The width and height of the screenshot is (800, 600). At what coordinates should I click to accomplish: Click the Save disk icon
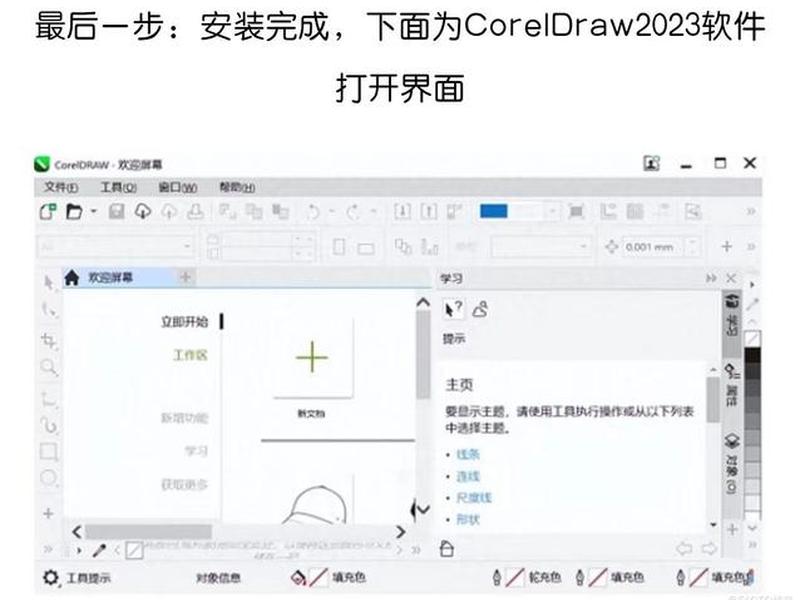[117, 211]
